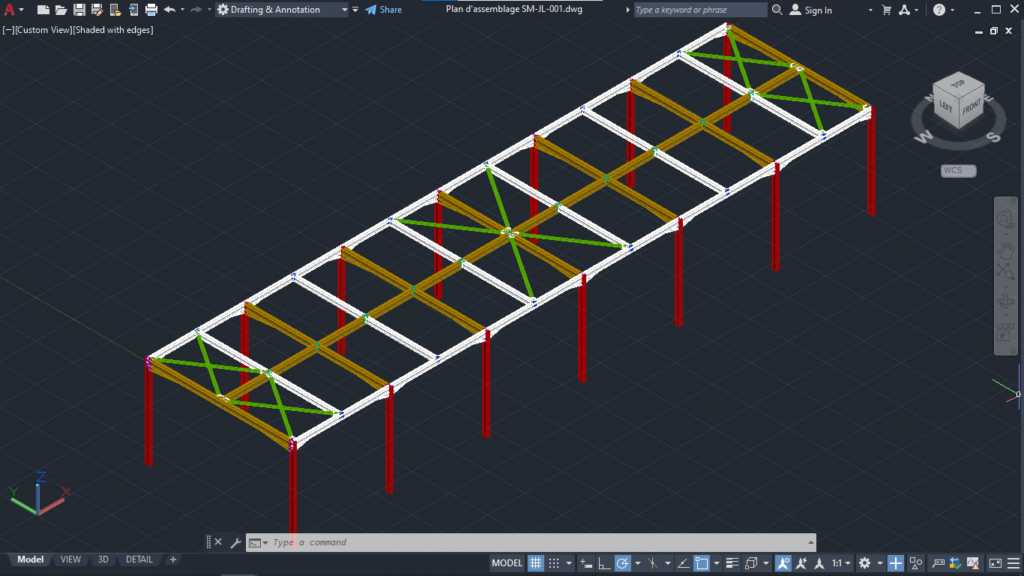Expand the Help dropdown arrow
Image resolution: width=1024 pixels, height=576 pixels.
(x=952, y=10)
